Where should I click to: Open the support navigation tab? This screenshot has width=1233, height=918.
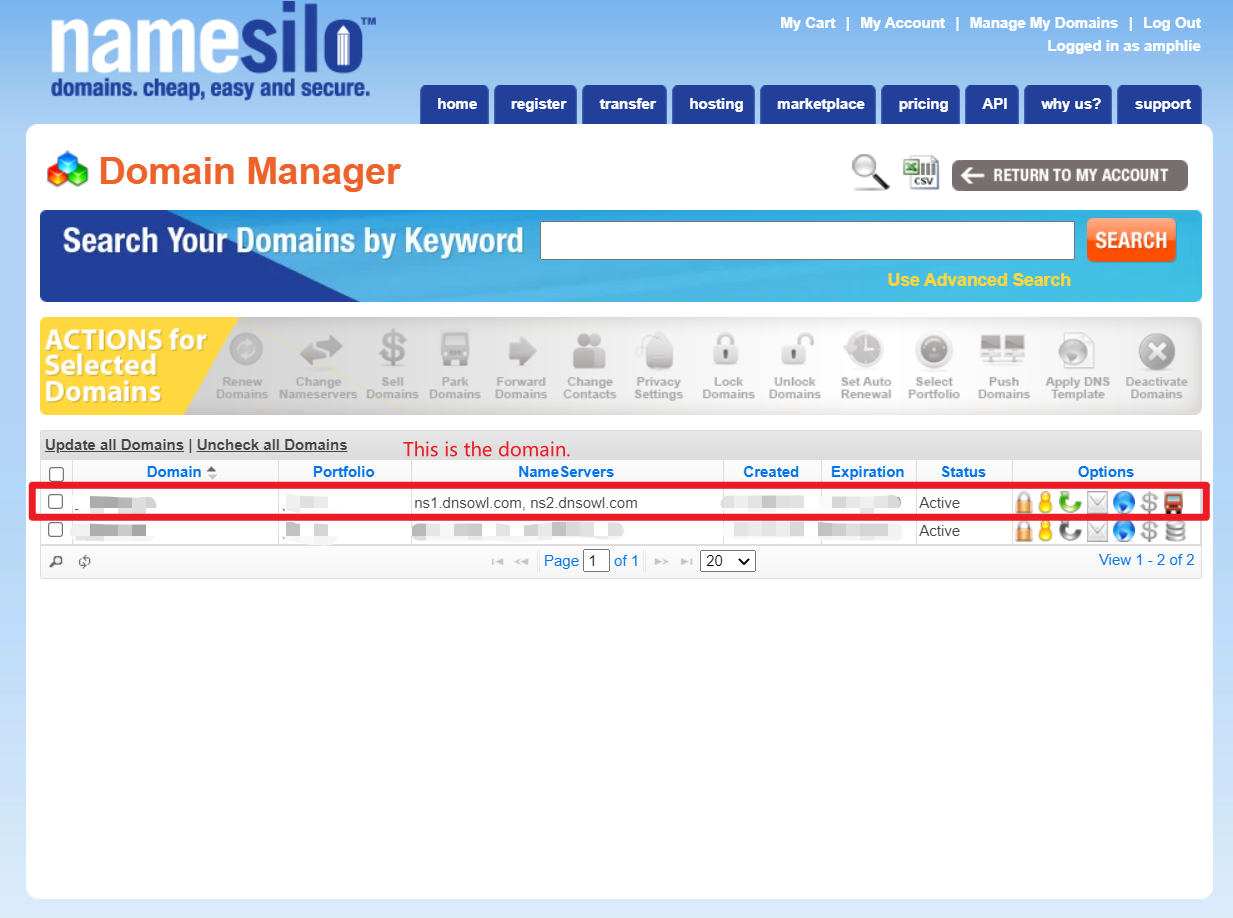(1162, 104)
